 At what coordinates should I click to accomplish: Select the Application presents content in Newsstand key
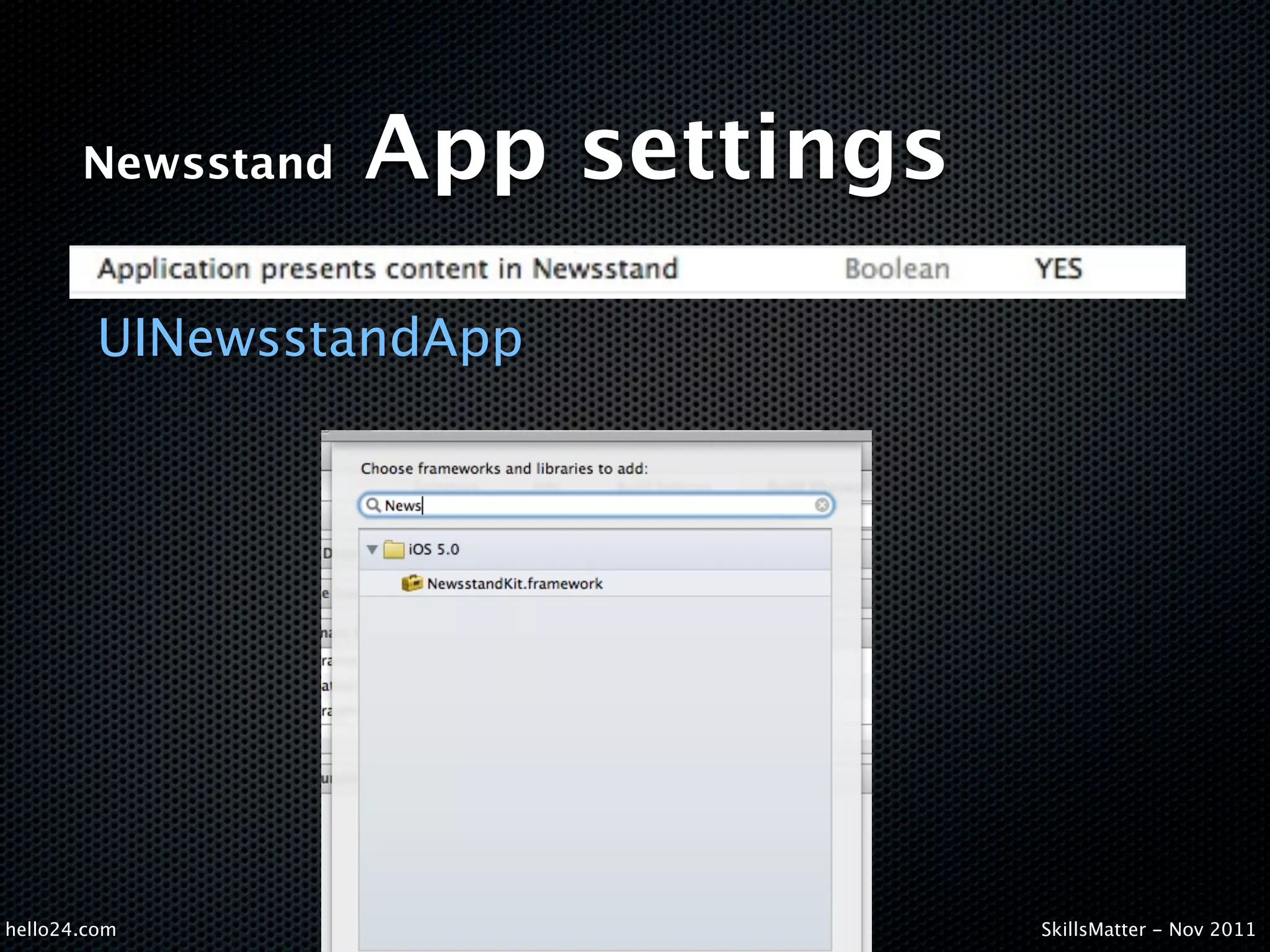point(388,270)
